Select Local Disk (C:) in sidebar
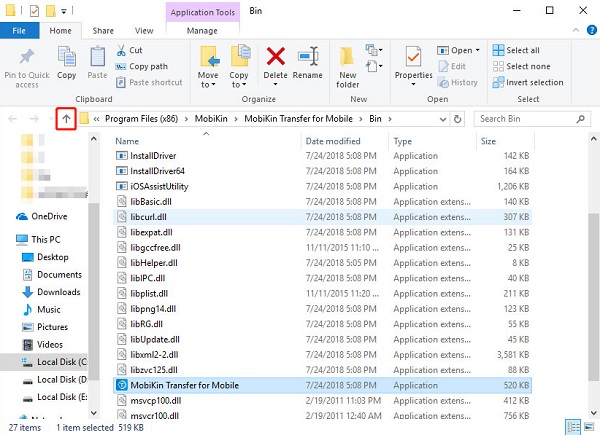This screenshot has height=435, width=600. click(44, 362)
